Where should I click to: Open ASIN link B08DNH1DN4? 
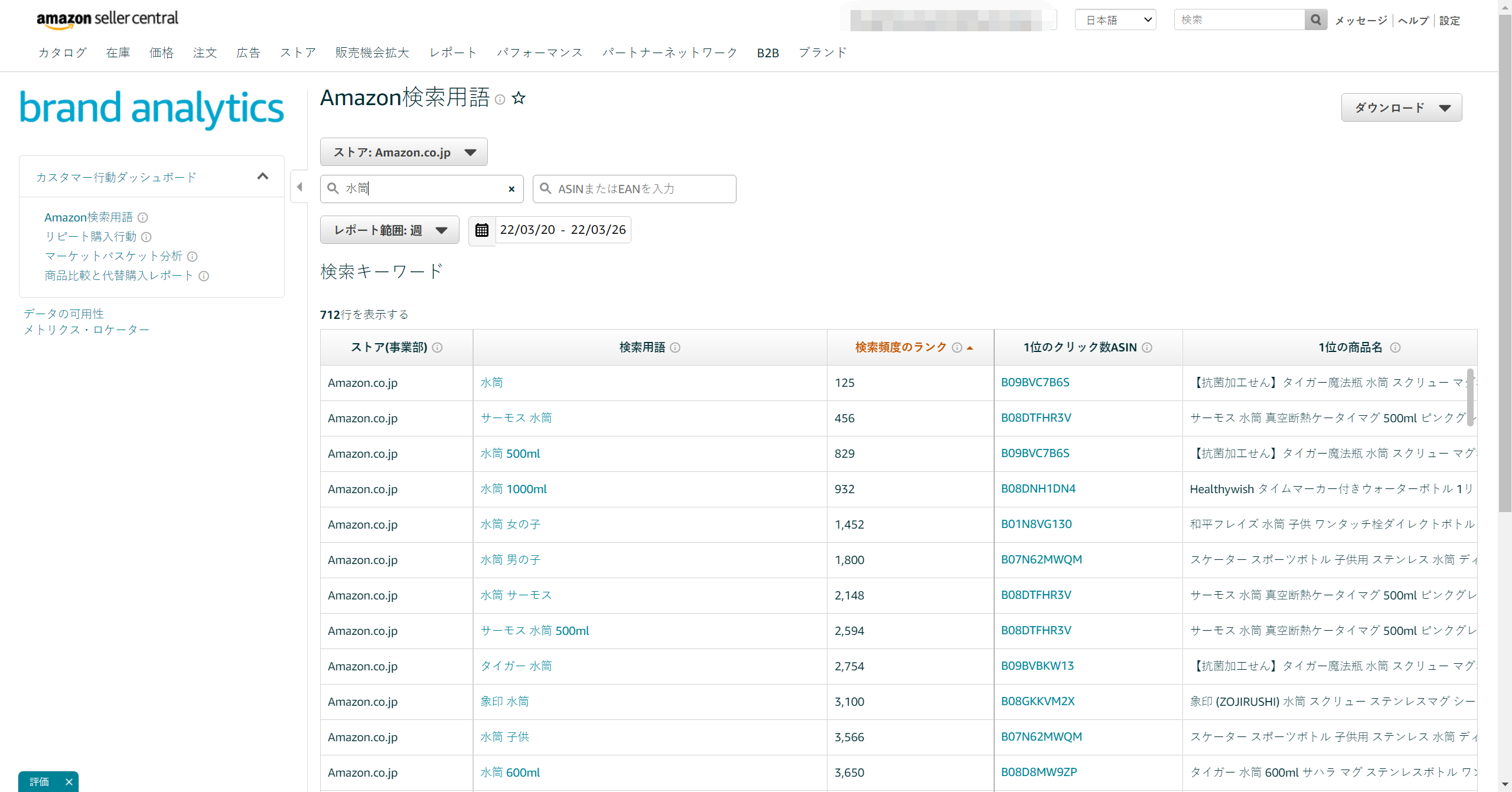click(1038, 488)
